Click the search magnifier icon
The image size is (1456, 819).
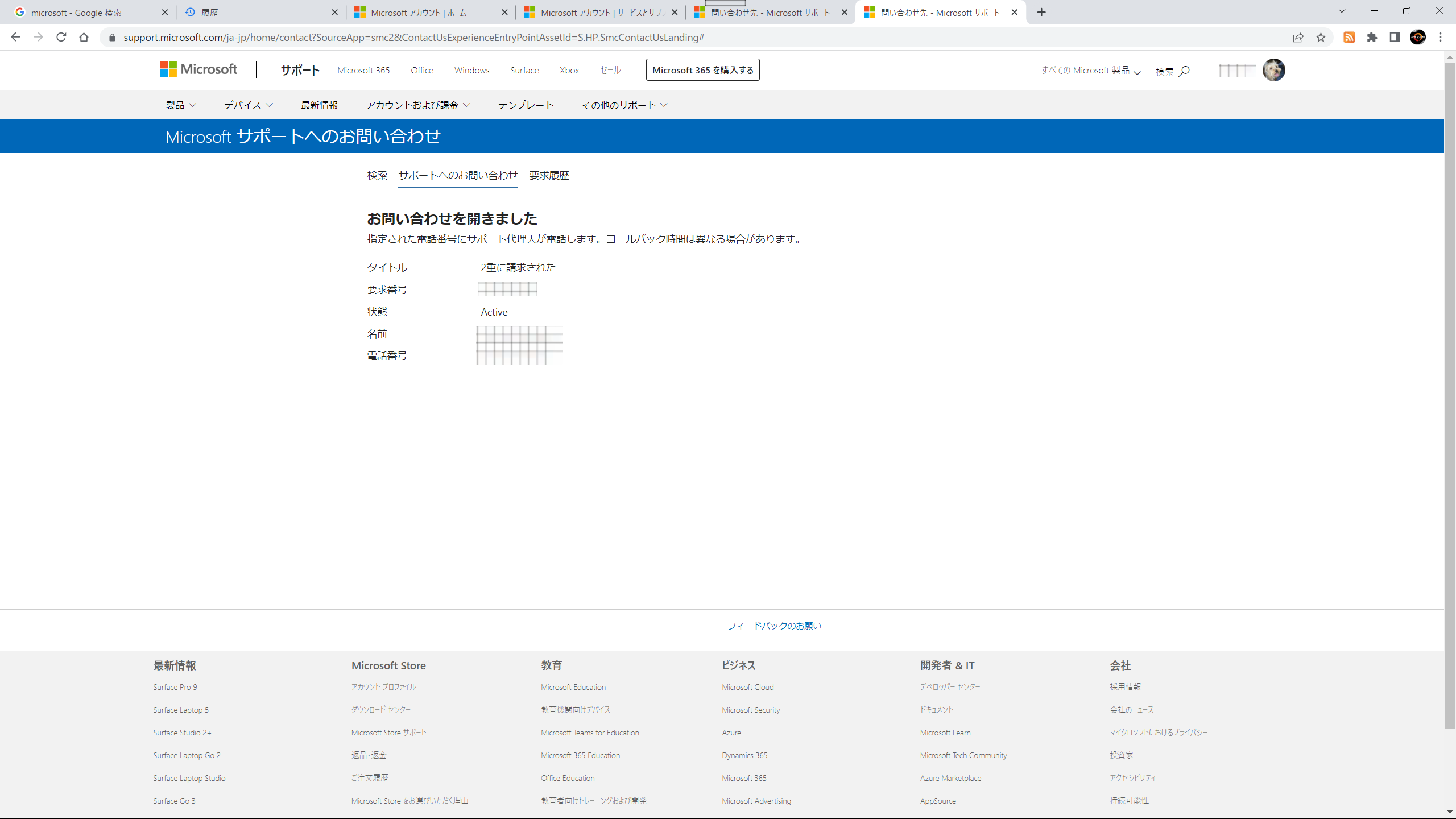click(1184, 71)
